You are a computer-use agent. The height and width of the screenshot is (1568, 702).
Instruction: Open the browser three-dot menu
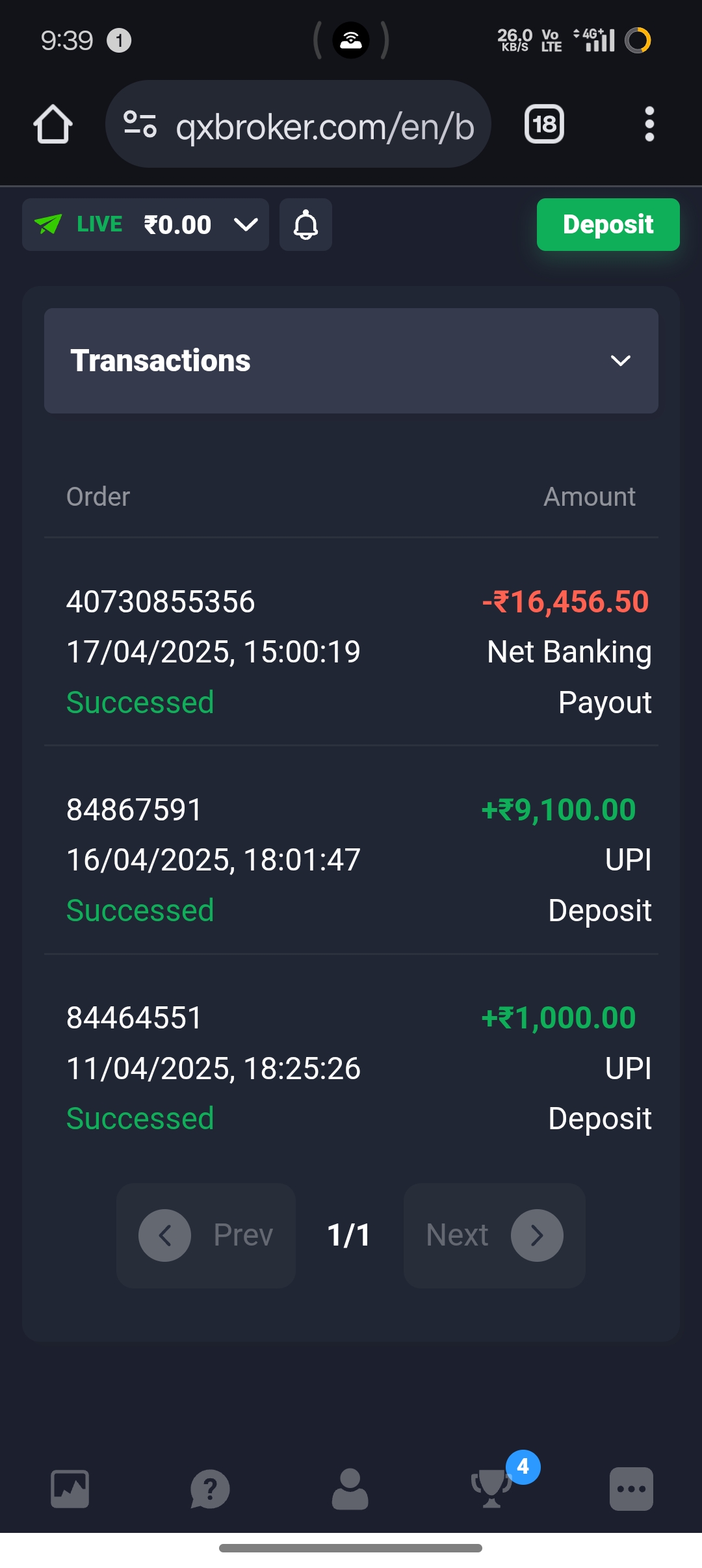[649, 124]
